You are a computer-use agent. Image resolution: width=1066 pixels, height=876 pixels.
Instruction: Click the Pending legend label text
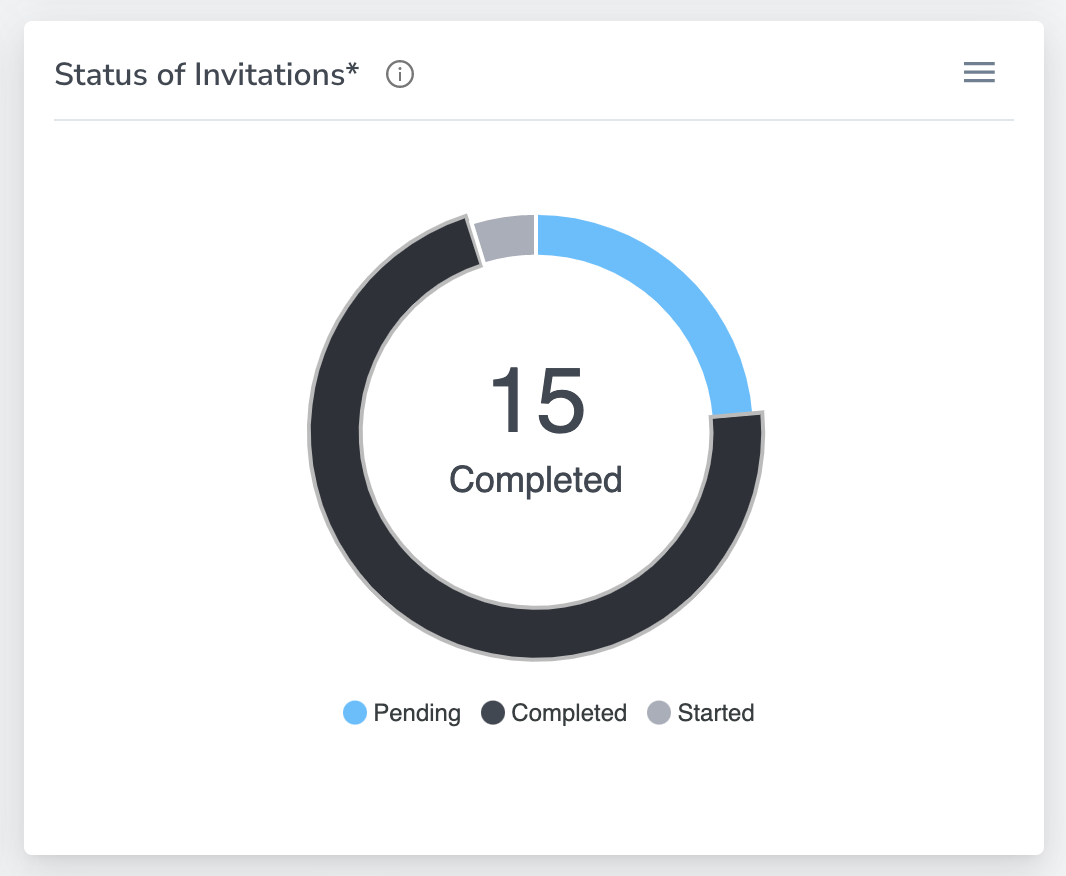click(x=417, y=713)
